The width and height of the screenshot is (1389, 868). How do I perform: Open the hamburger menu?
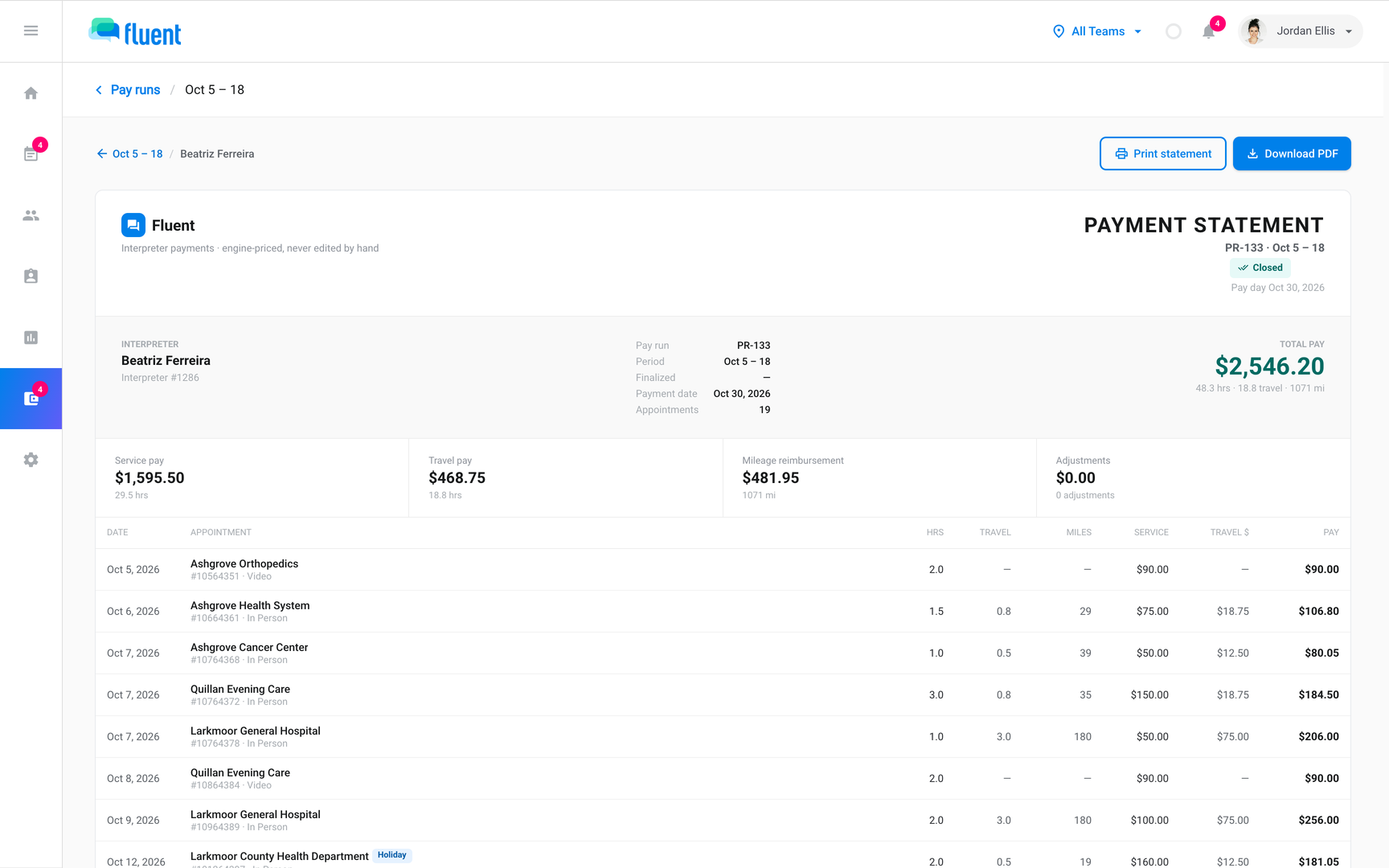31,31
